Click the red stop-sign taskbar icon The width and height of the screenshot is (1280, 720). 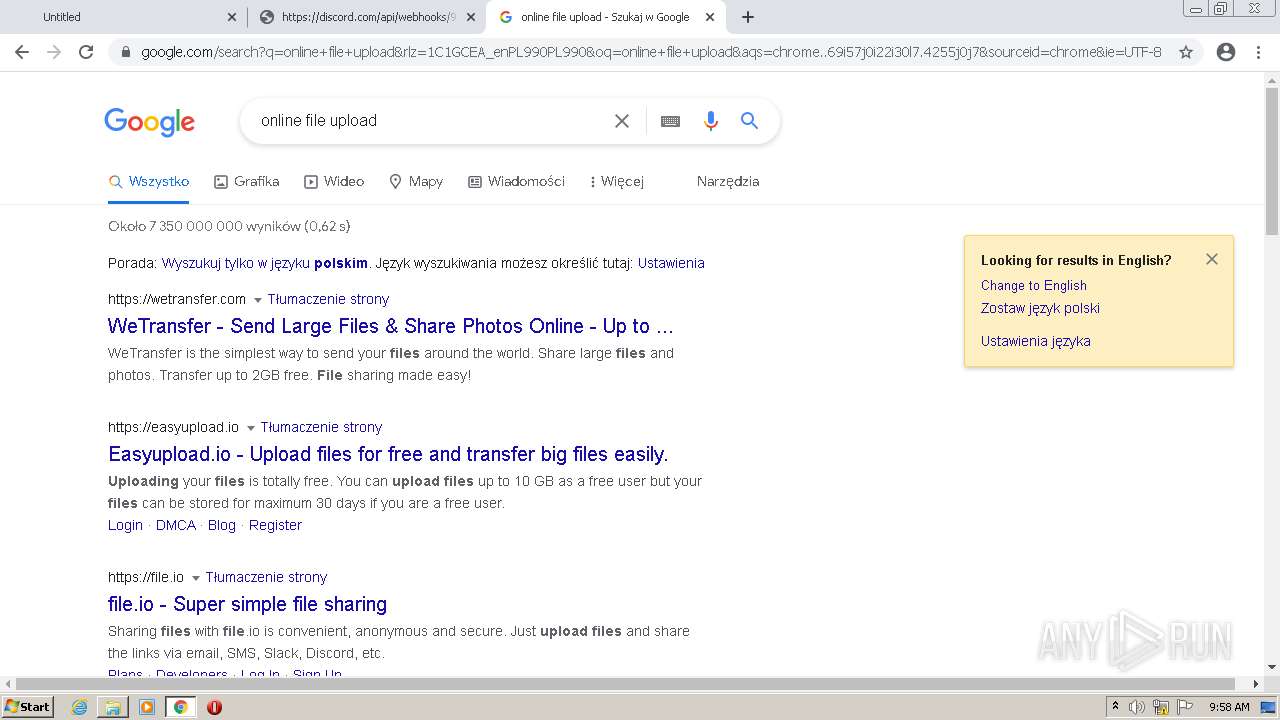point(214,707)
